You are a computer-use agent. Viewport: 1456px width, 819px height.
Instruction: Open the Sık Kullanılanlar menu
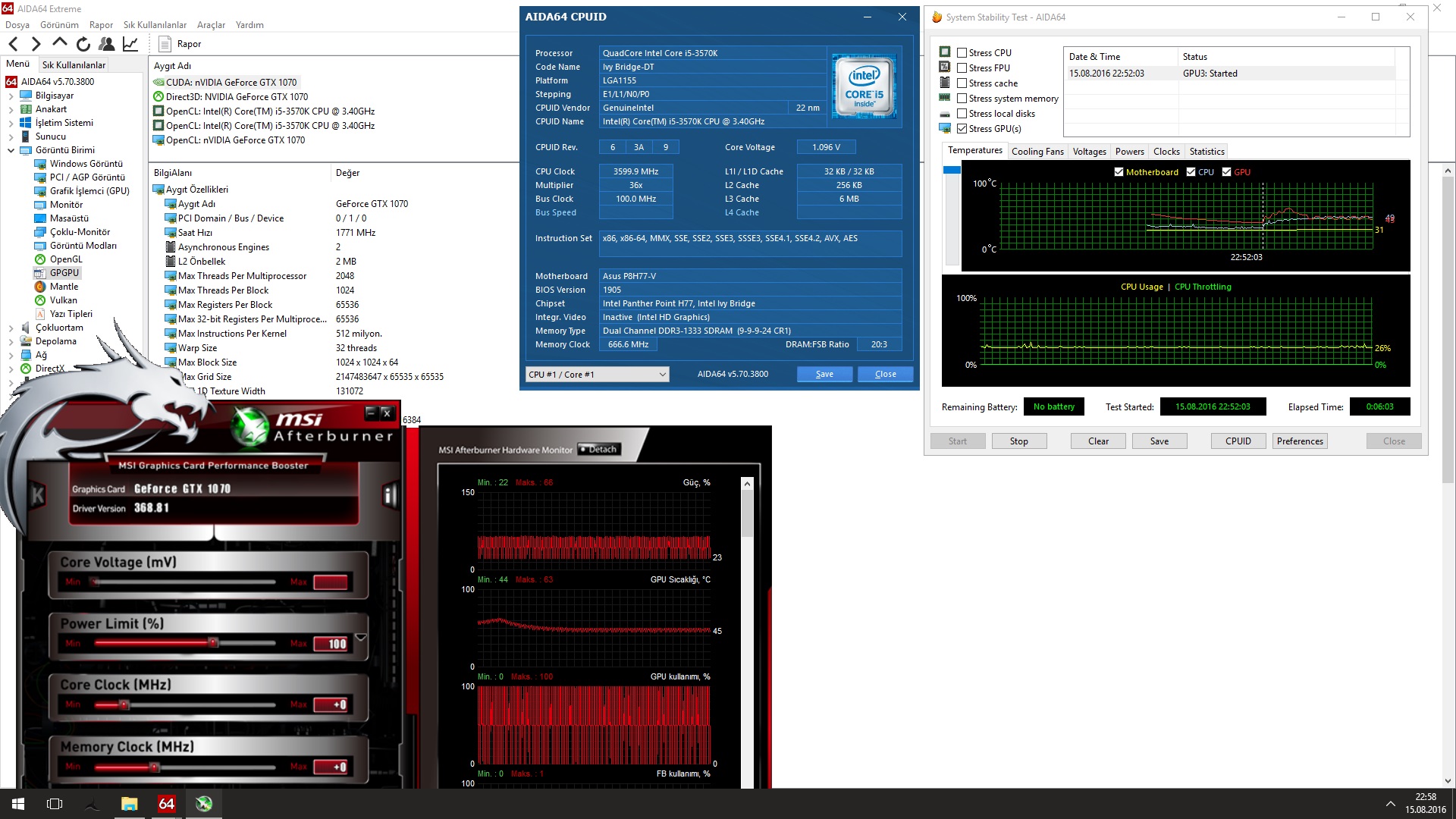(155, 25)
